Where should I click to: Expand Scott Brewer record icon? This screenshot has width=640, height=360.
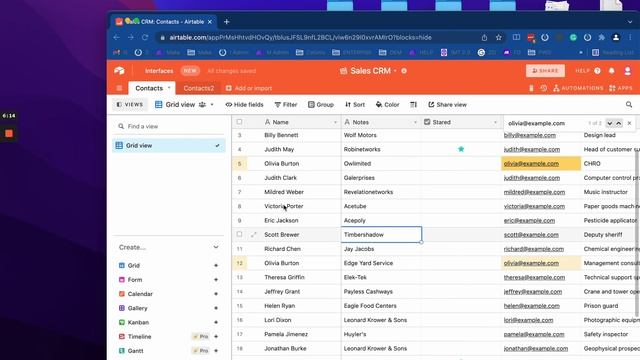[x=253, y=235]
